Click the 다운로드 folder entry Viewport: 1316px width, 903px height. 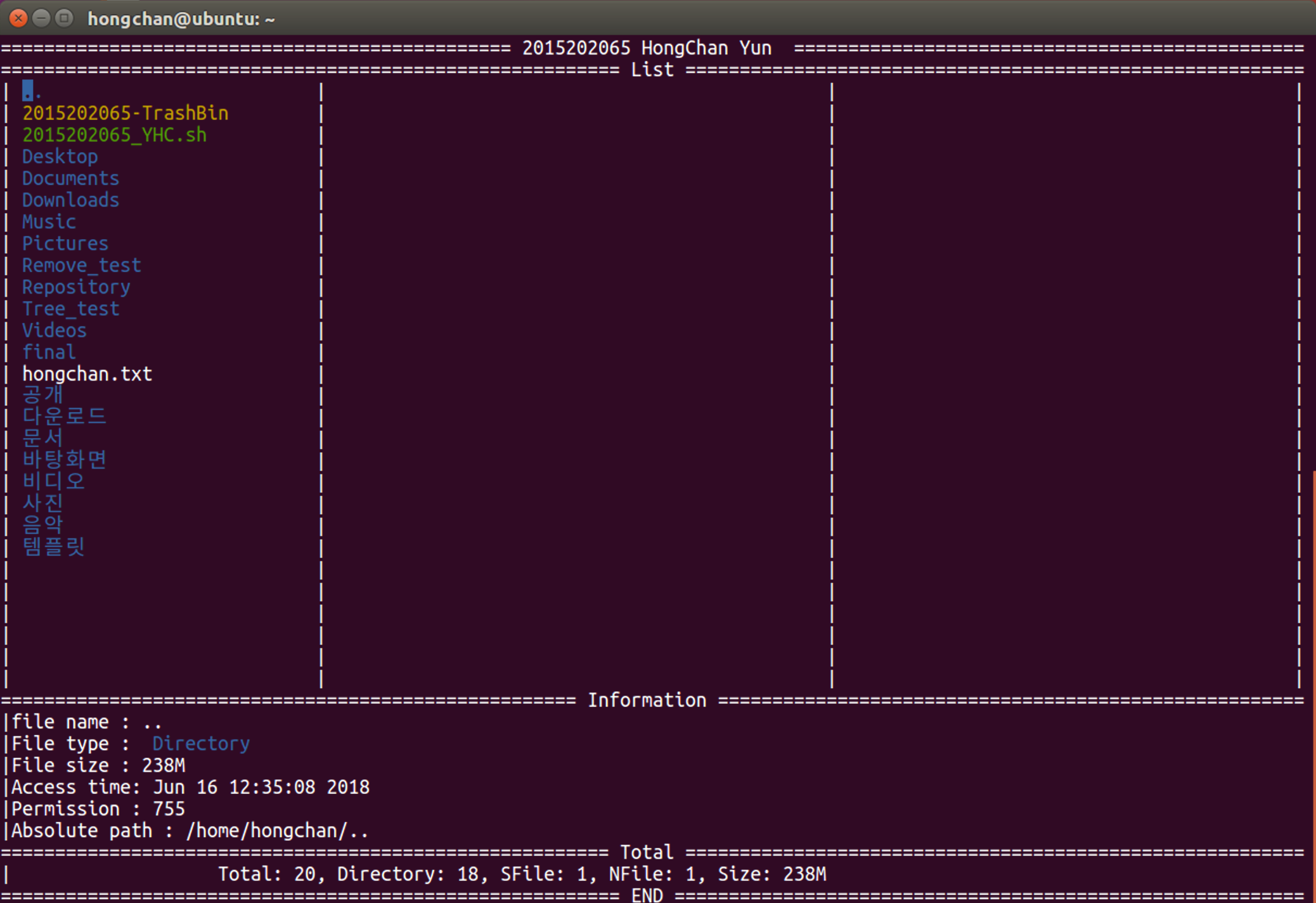64,417
